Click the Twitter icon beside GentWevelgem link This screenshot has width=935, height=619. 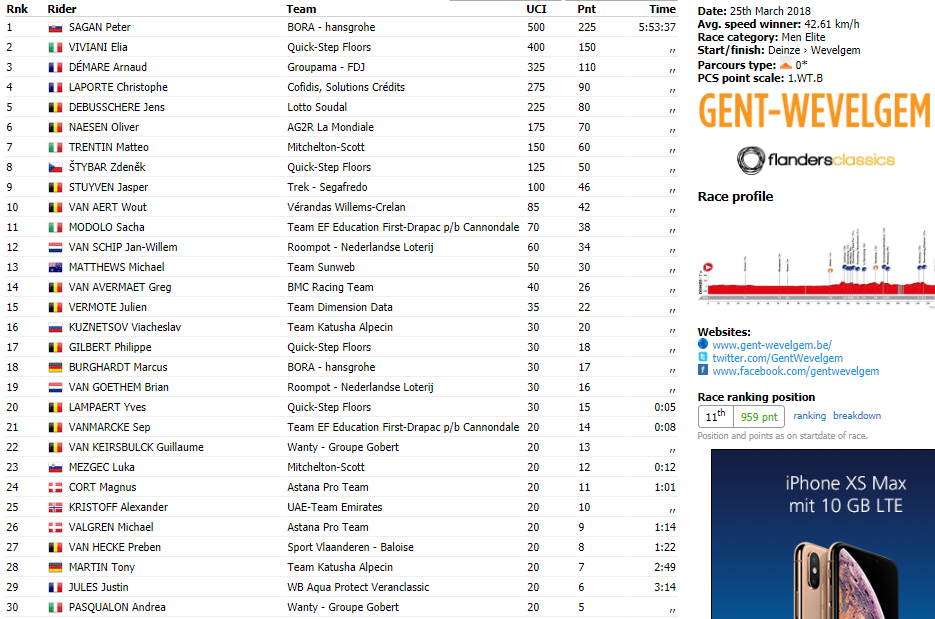[703, 357]
